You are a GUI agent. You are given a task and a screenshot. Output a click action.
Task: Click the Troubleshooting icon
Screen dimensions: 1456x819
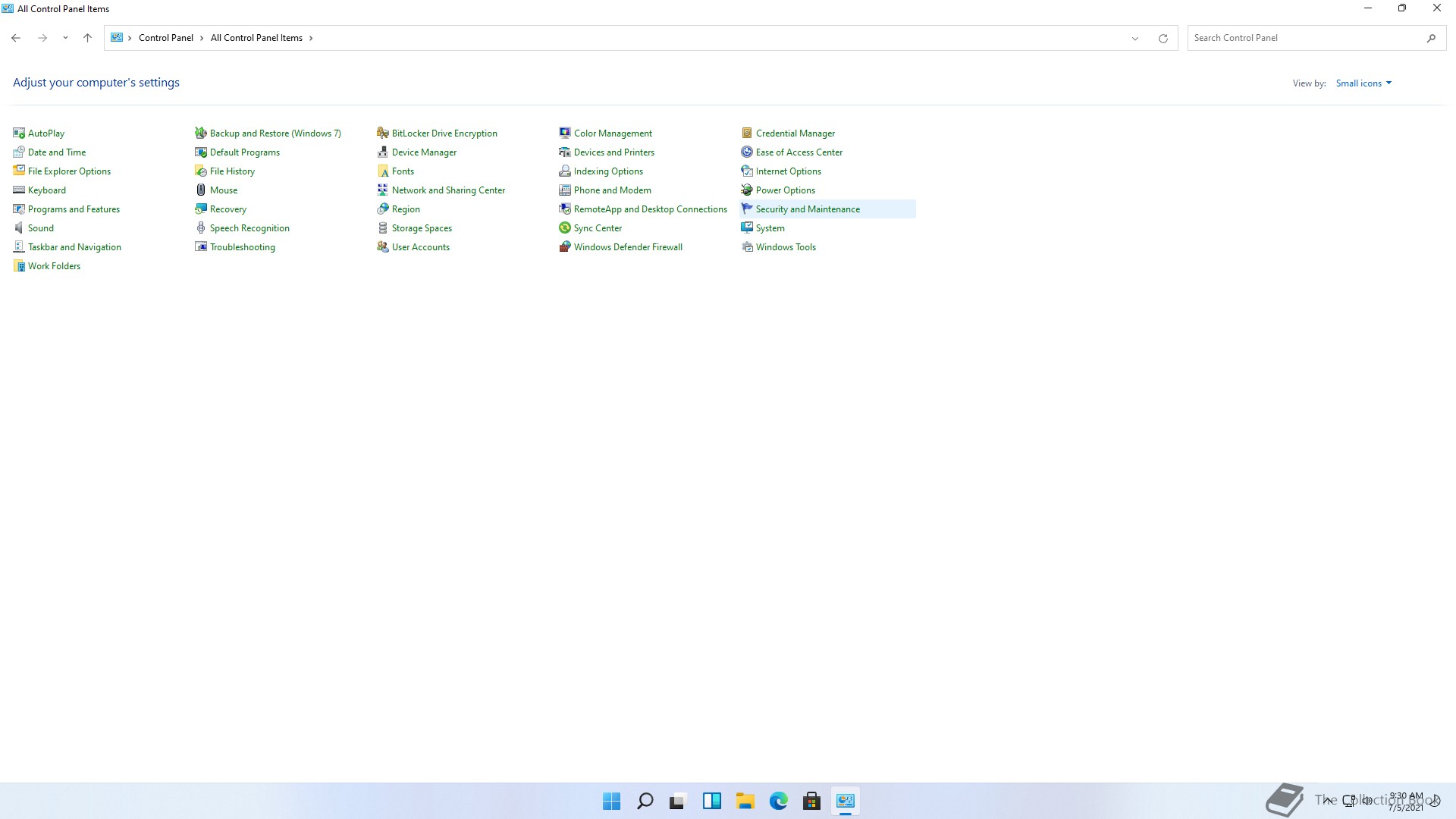coord(201,247)
